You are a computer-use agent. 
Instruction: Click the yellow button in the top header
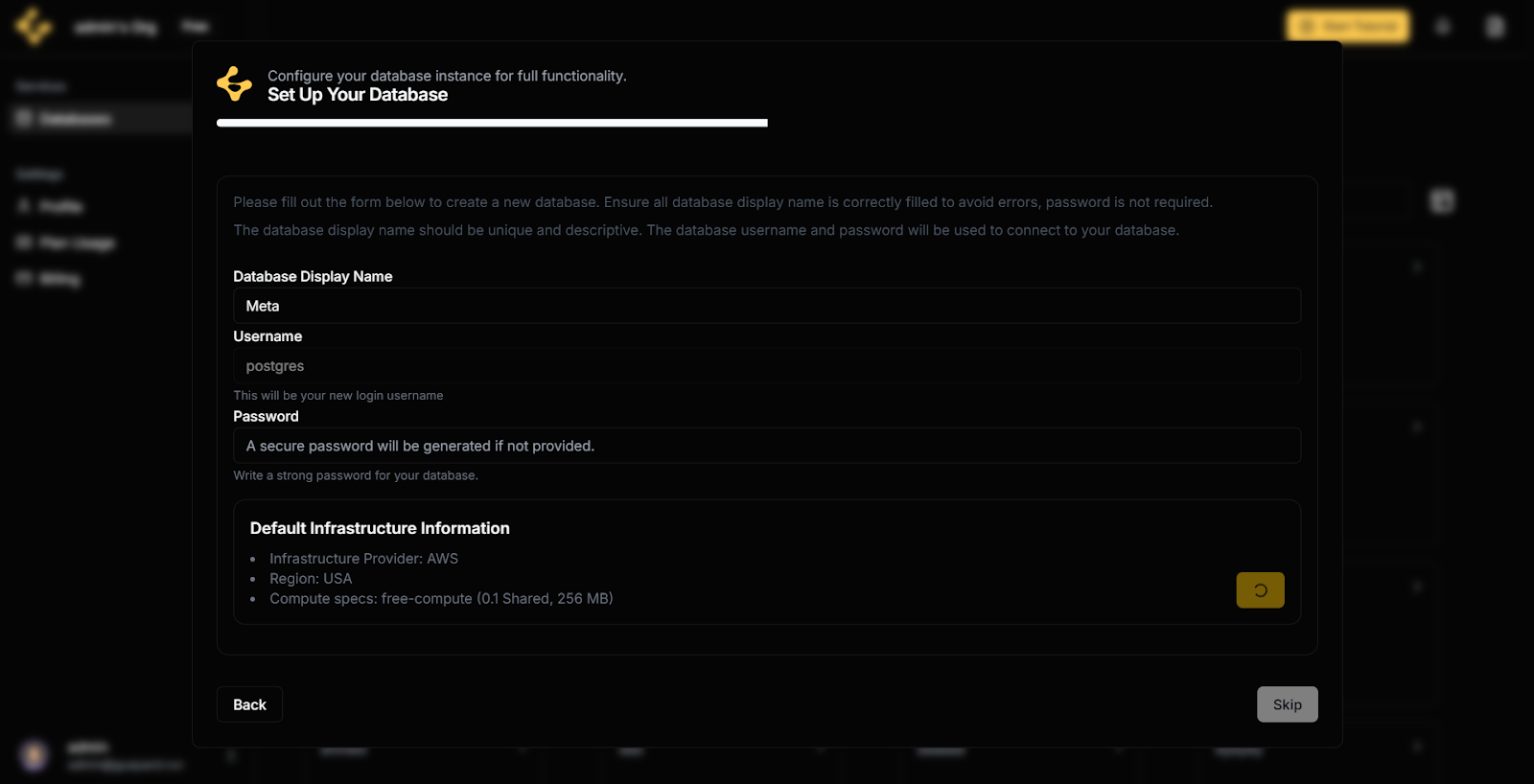tap(1347, 27)
